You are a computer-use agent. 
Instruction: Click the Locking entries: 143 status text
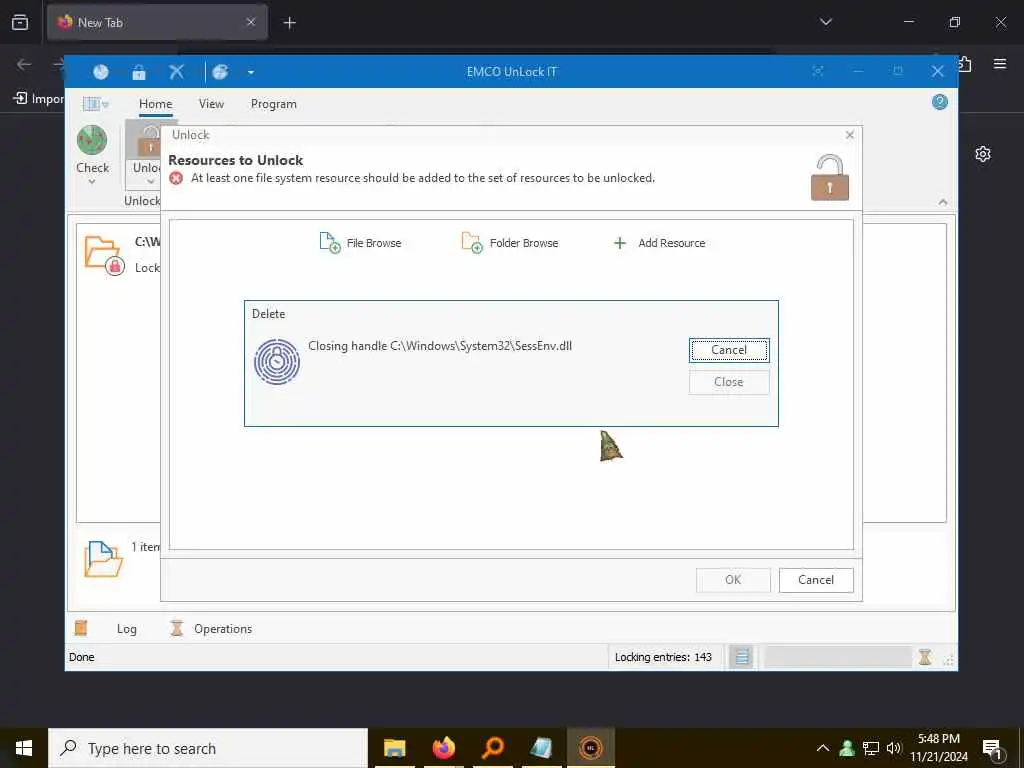click(x=663, y=657)
